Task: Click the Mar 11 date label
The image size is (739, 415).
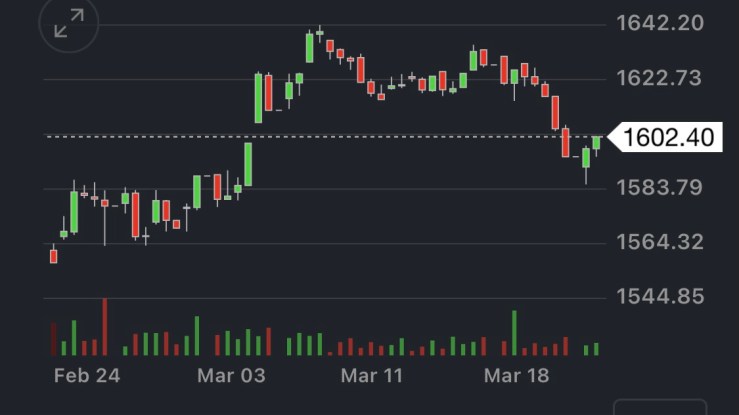Action: coord(371,376)
